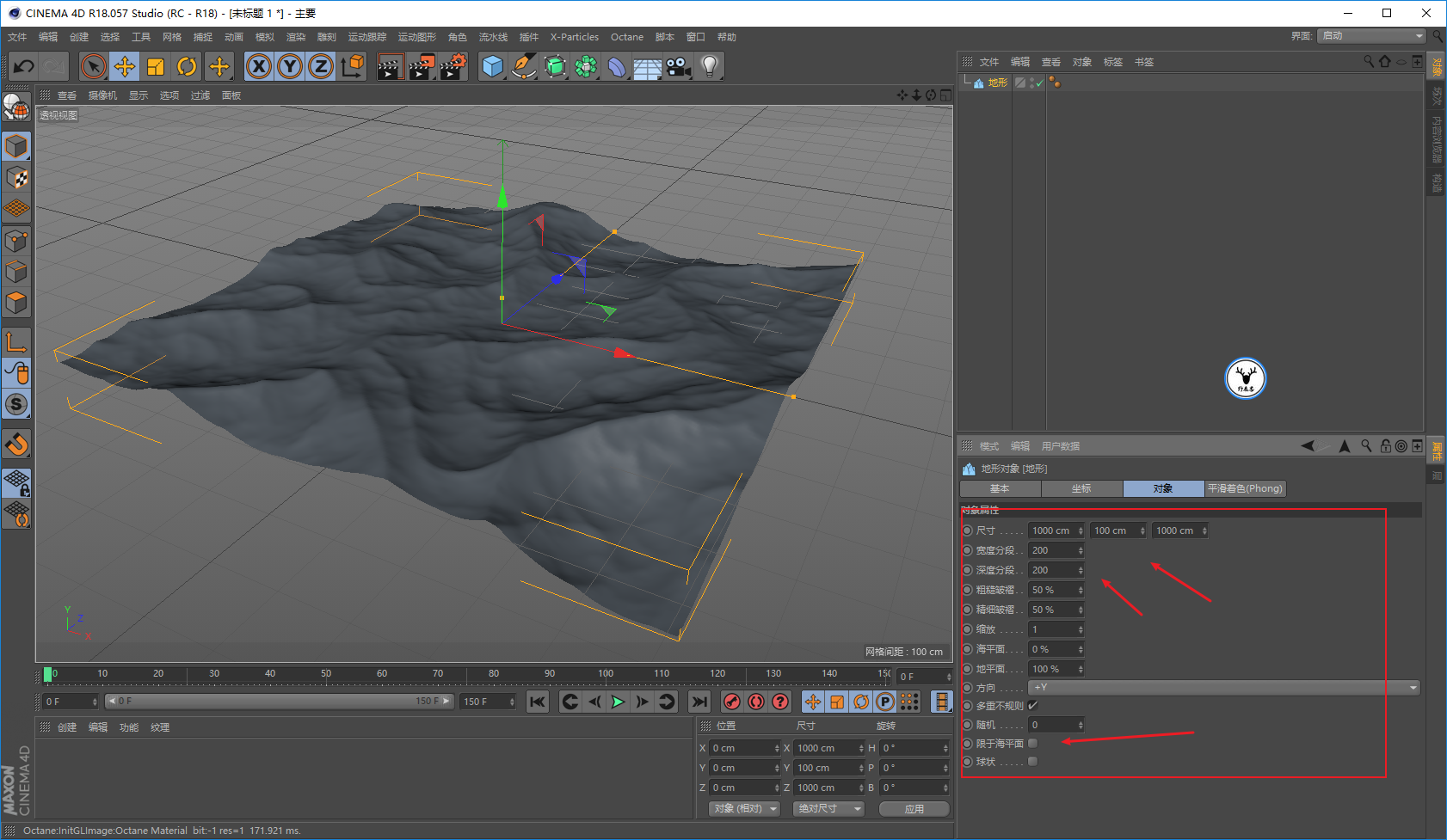Open material manager 创建 menu
This screenshot has width=1447, height=840.
67,727
